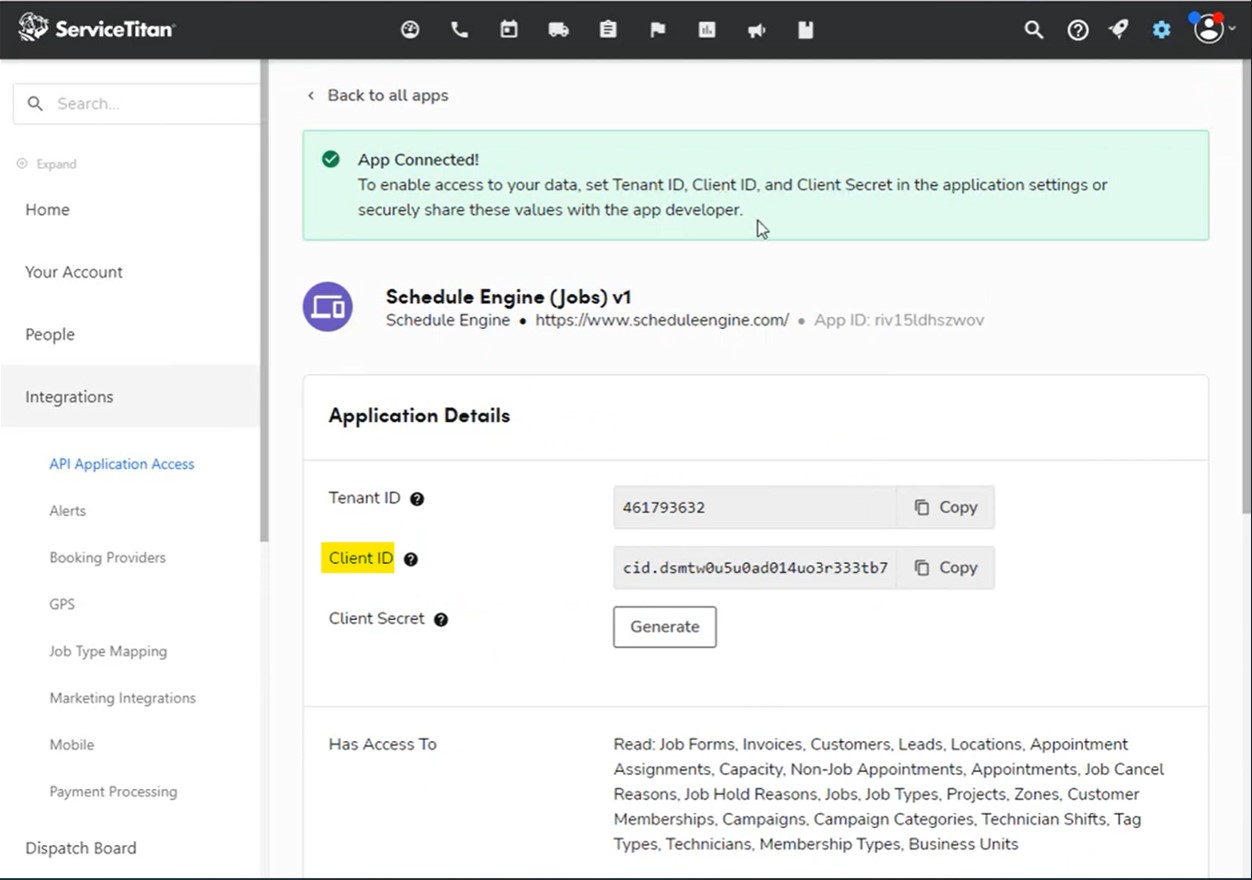Select Marketing Integrations in sidebar
The height and width of the screenshot is (880, 1252).
click(x=123, y=698)
